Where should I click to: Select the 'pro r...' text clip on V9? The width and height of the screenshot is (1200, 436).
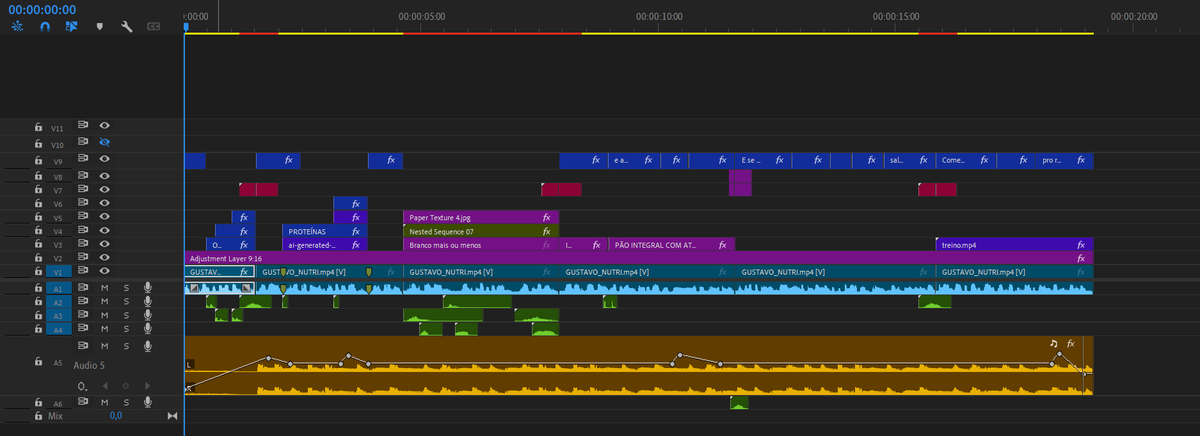1064,160
